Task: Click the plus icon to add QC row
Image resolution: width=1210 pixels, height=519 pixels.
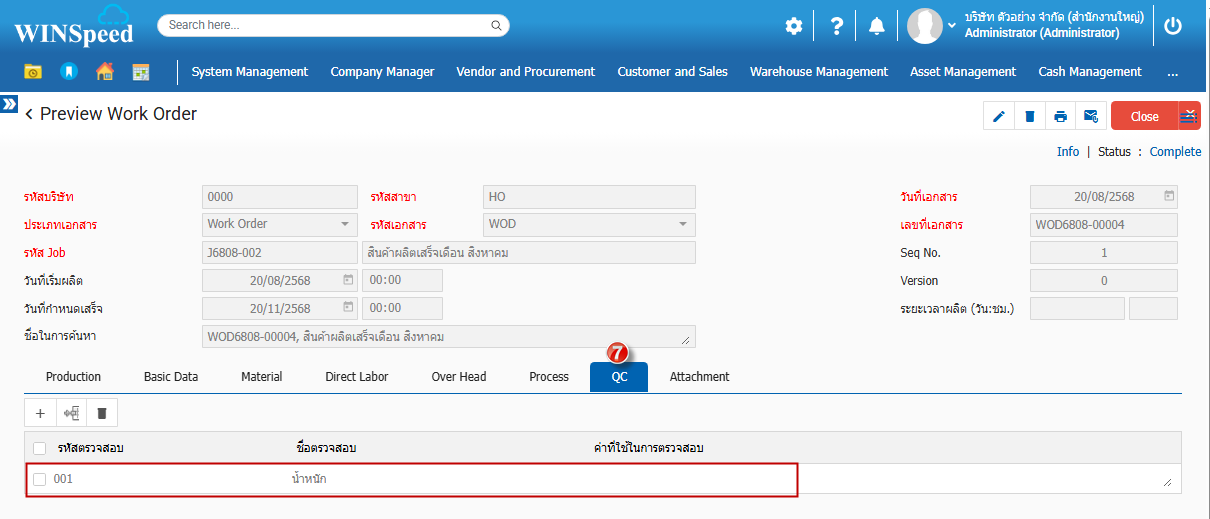Action: click(40, 412)
